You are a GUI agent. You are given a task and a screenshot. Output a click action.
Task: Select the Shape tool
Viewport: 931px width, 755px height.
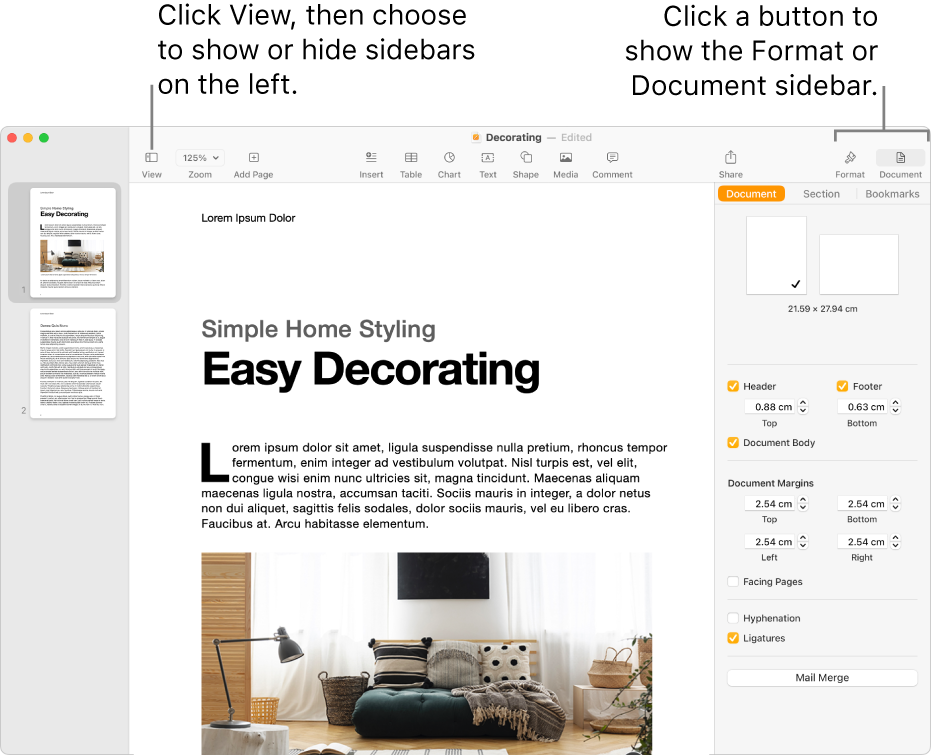tap(525, 157)
